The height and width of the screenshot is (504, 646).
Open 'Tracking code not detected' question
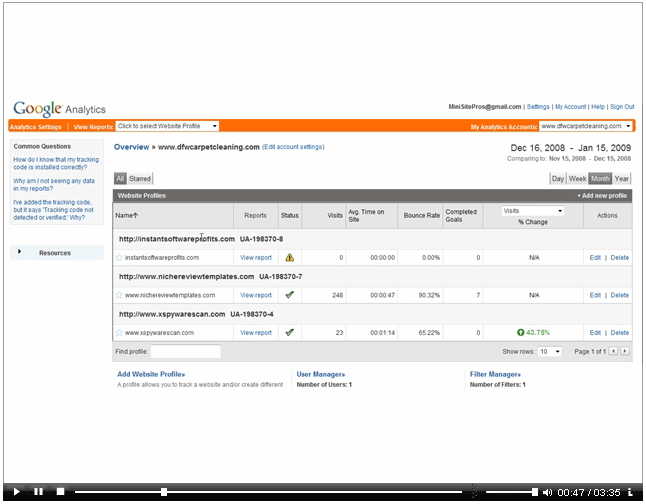pyautogui.click(x=54, y=210)
